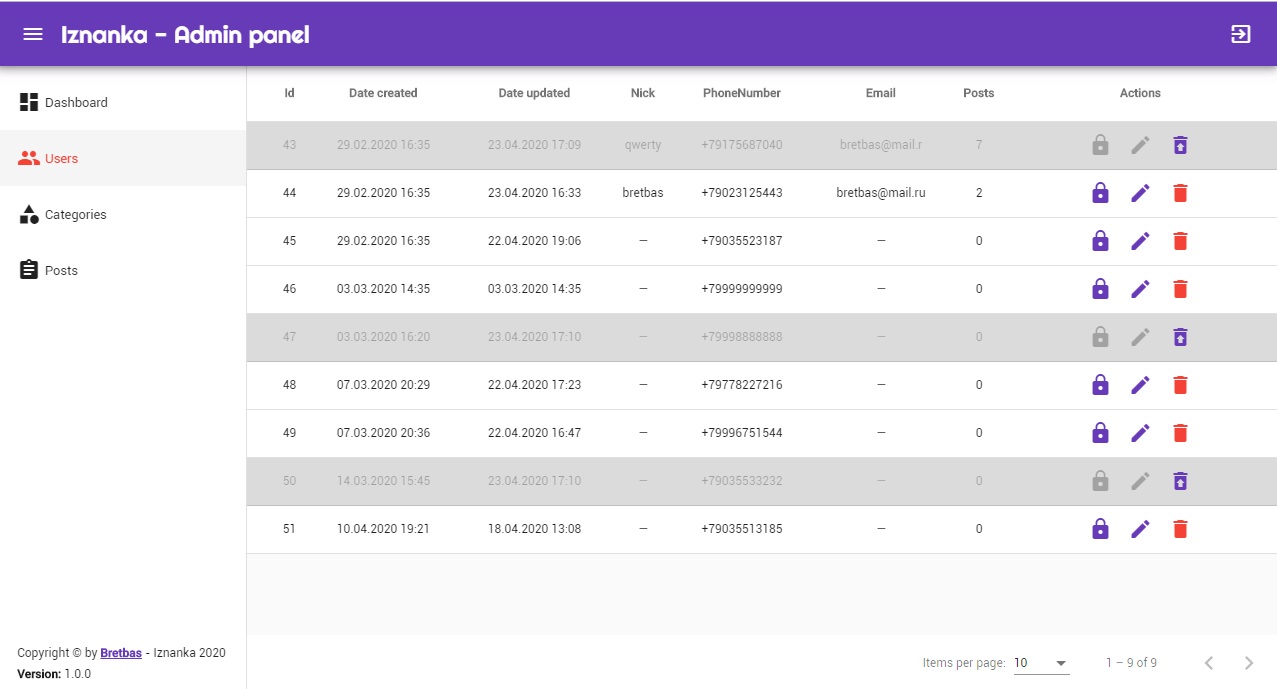
Task: Toggle lock for user 49
Action: tap(1100, 433)
